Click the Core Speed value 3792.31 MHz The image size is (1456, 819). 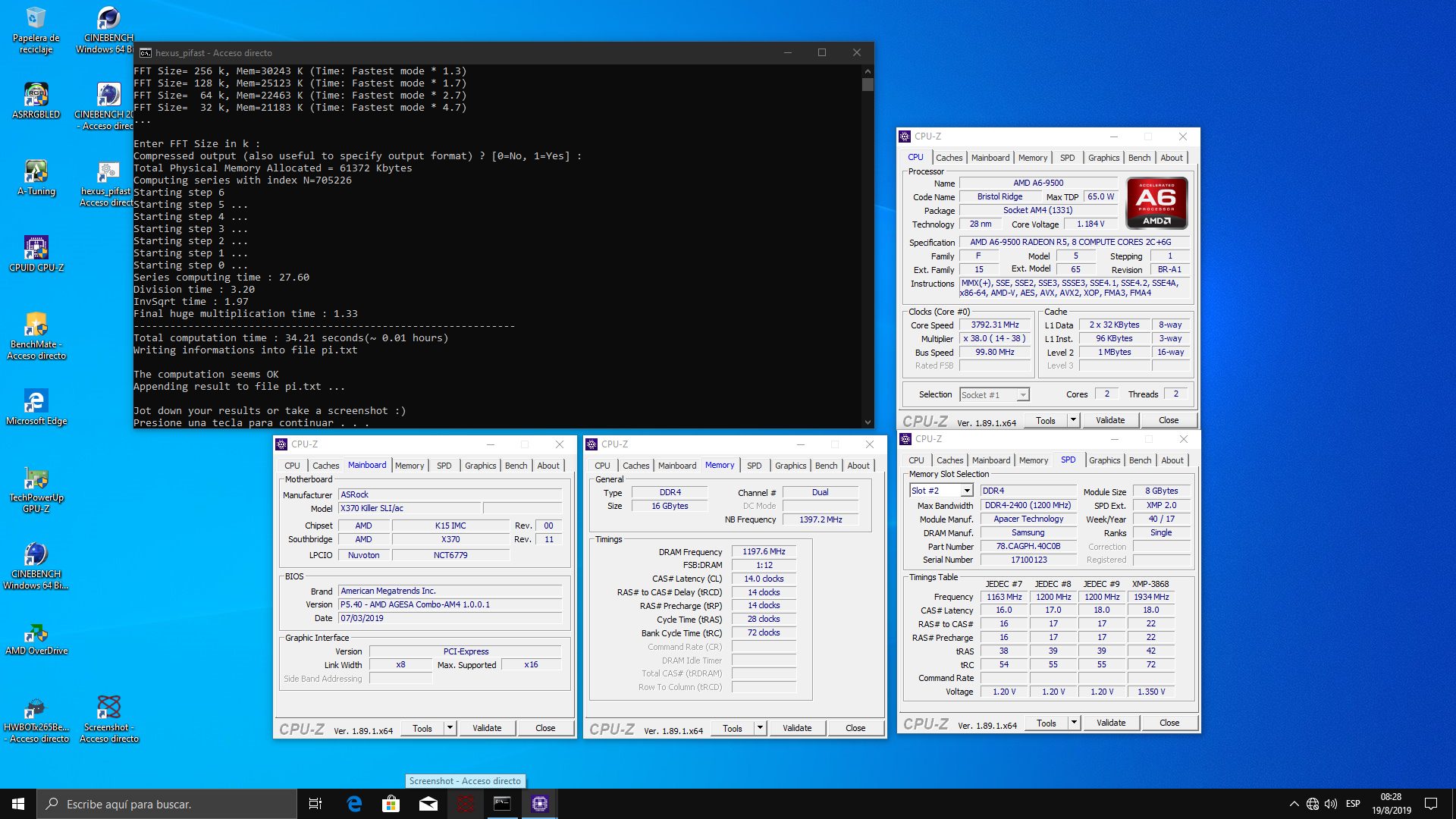[x=994, y=325]
